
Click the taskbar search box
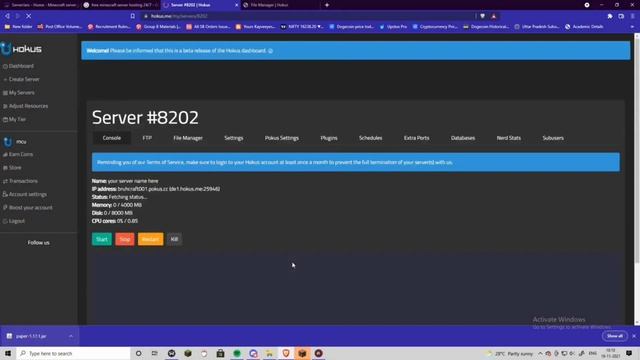[73, 353]
